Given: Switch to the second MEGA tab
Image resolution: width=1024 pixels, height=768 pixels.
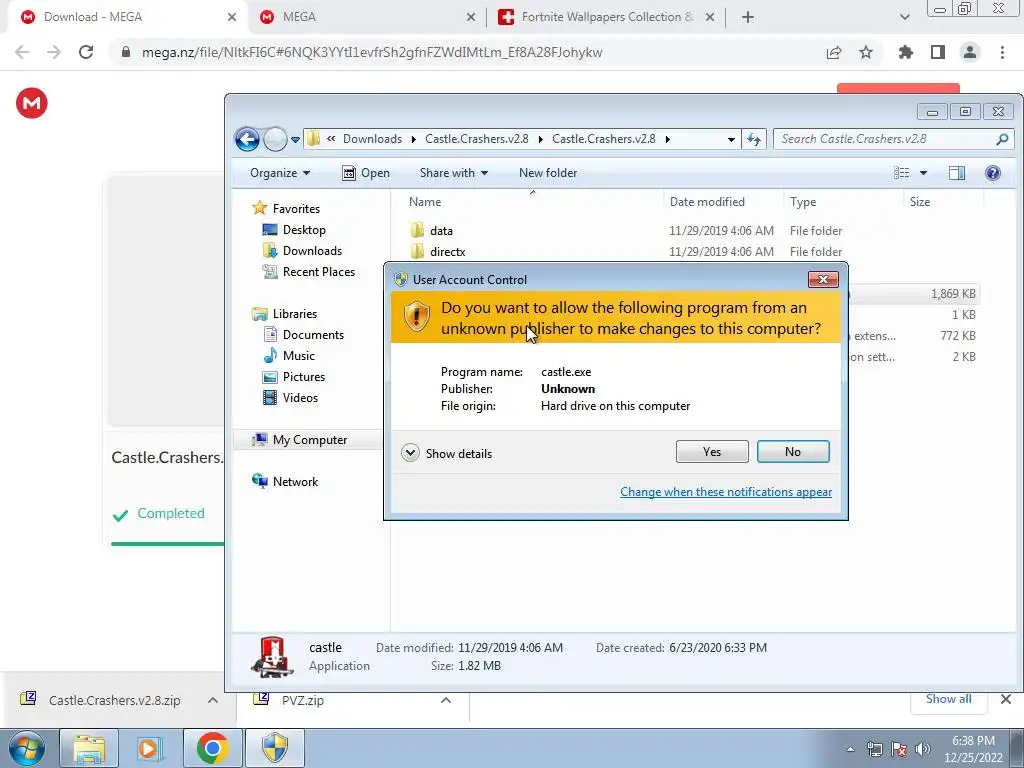Looking at the screenshot, I should [368, 18].
